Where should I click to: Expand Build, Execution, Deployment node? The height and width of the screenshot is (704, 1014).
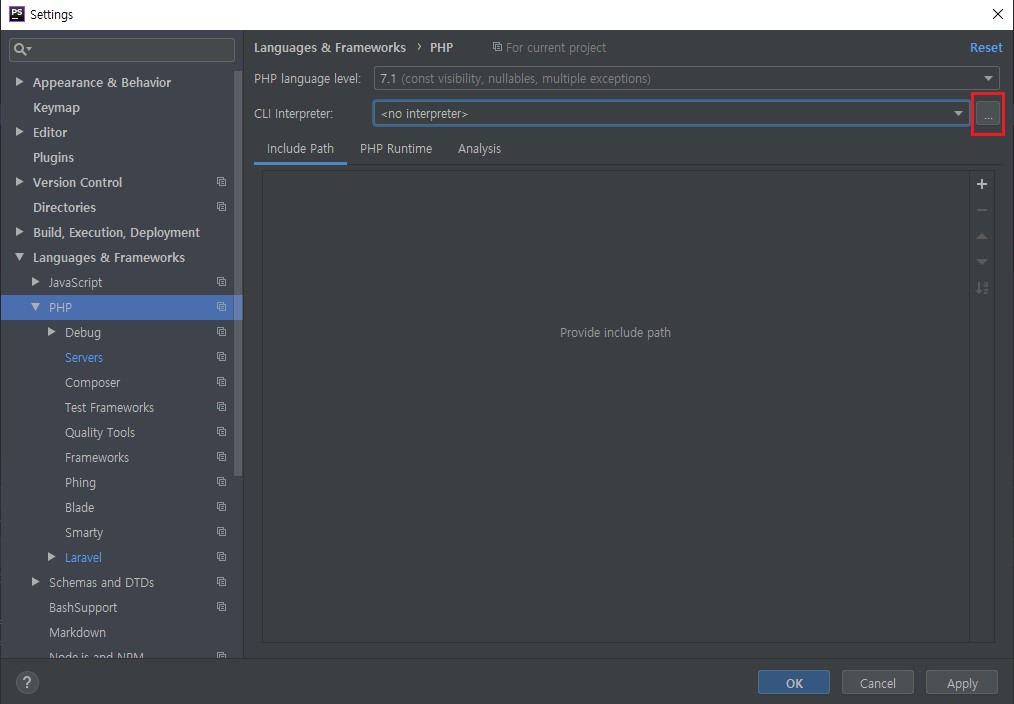pyautogui.click(x=19, y=231)
